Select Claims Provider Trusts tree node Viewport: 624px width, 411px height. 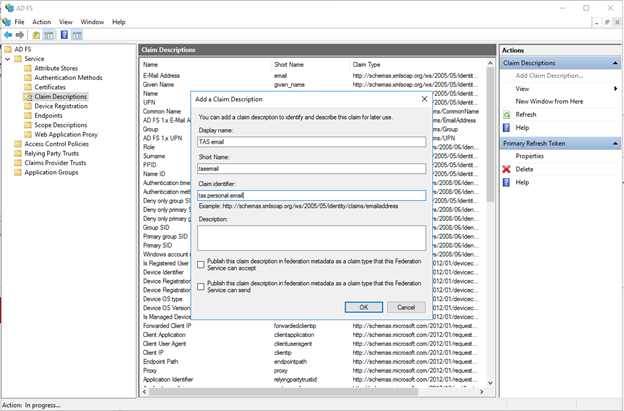click(55, 163)
